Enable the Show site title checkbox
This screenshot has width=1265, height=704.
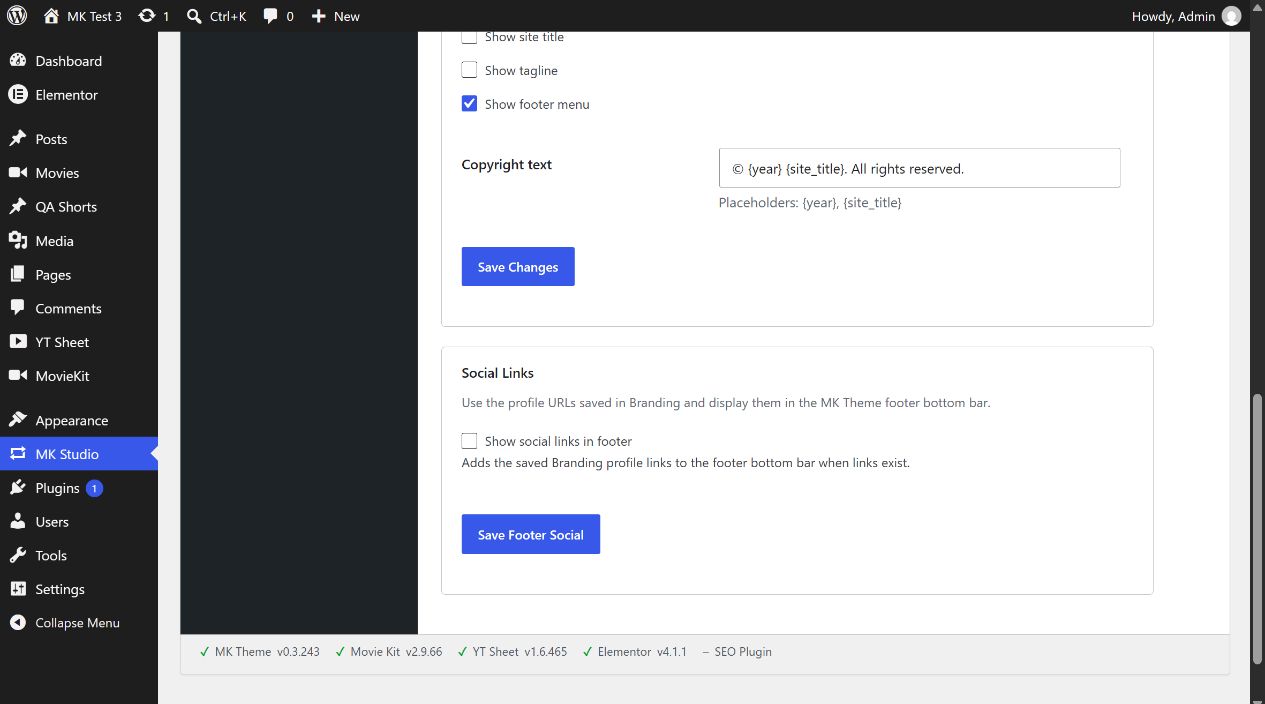(x=469, y=37)
